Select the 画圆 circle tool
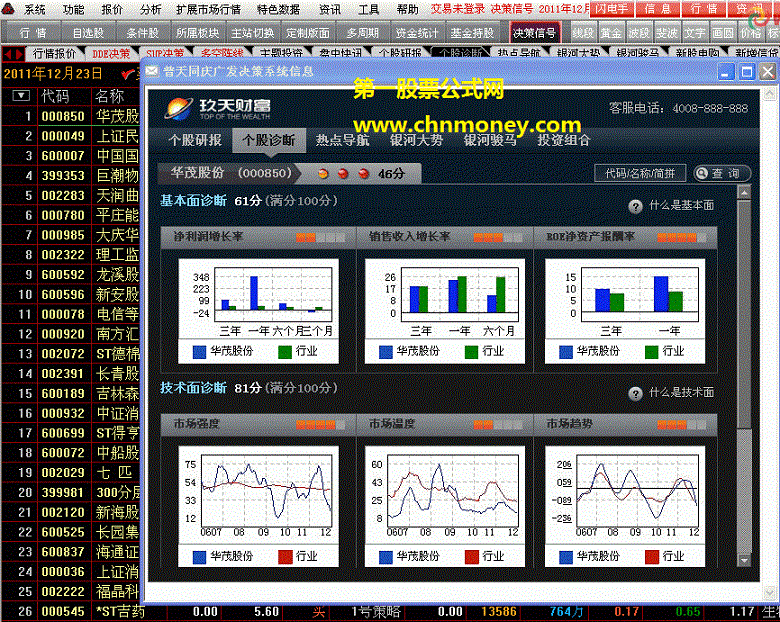 coord(722,33)
